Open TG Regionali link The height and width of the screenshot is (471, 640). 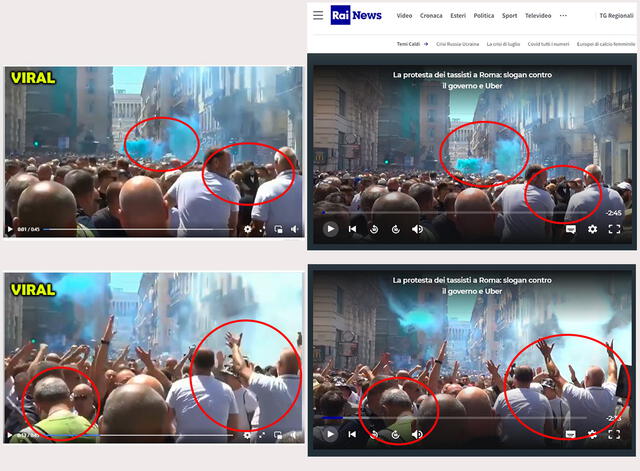click(x=616, y=16)
